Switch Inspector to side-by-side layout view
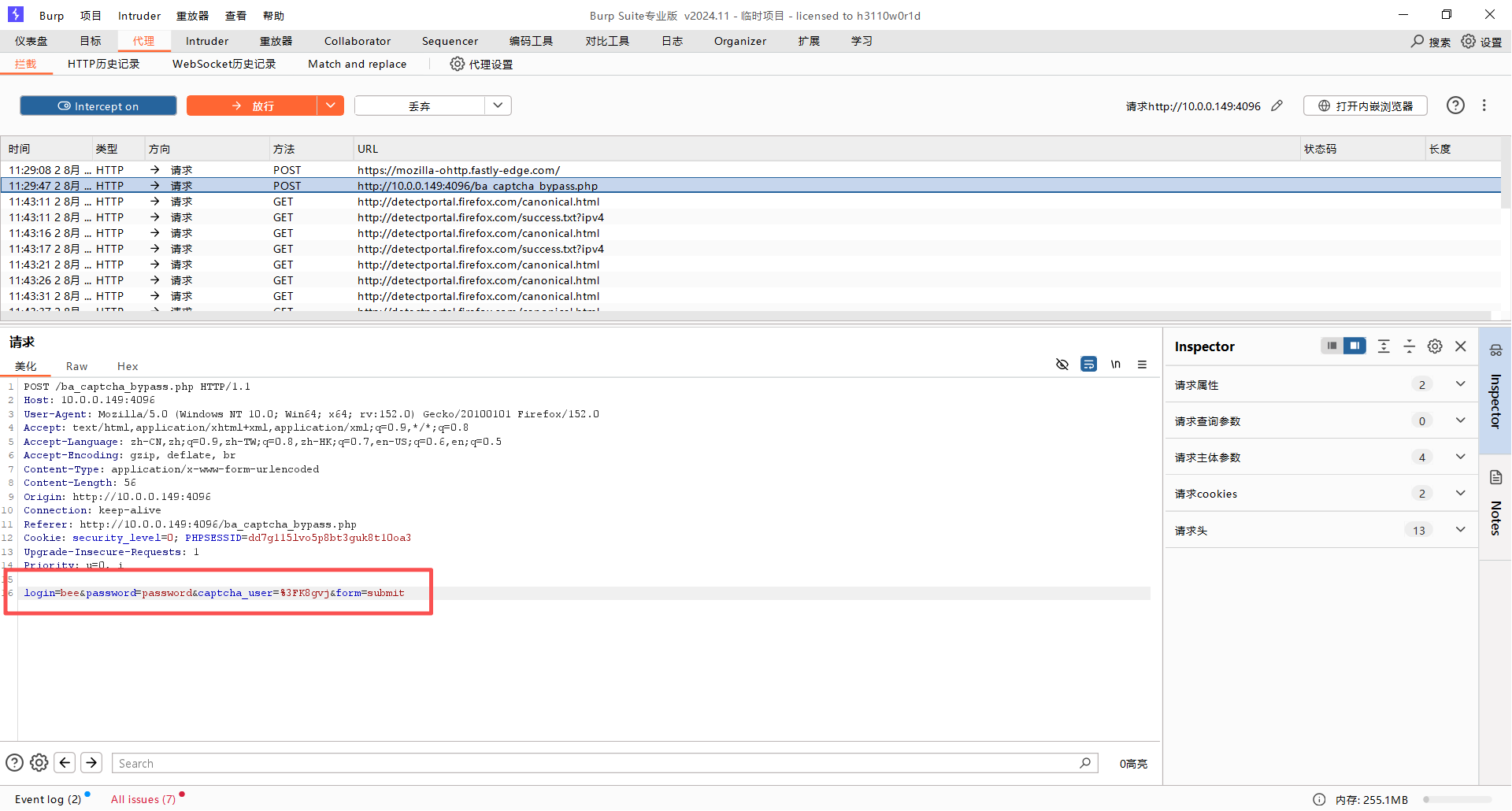The width and height of the screenshot is (1512, 811). [x=1354, y=346]
